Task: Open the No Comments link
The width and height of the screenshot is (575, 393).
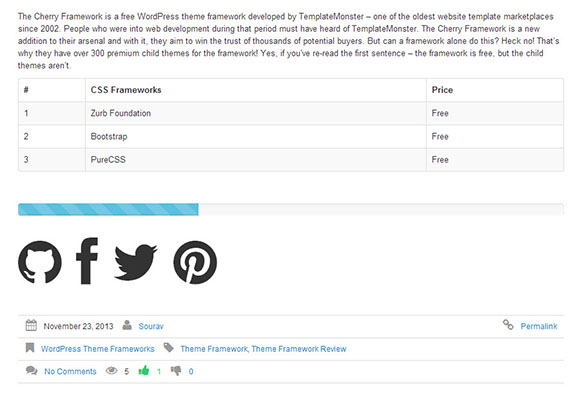Action: pos(70,371)
